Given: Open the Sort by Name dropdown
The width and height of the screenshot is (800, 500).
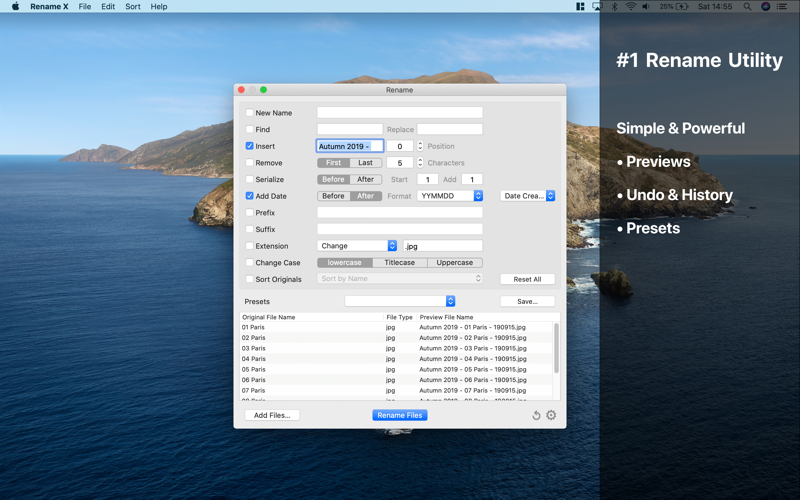Looking at the screenshot, I should click(399, 279).
